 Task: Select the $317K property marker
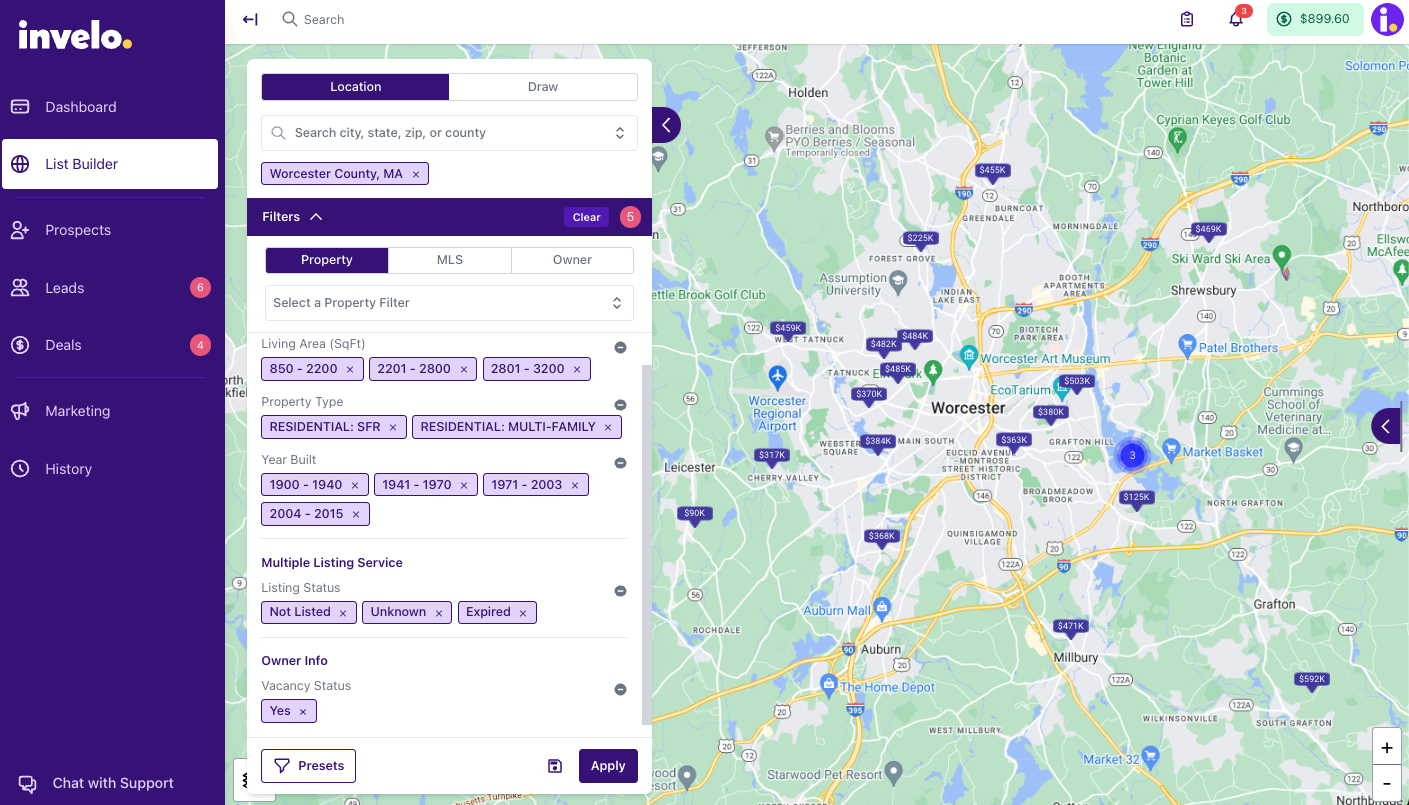click(772, 456)
